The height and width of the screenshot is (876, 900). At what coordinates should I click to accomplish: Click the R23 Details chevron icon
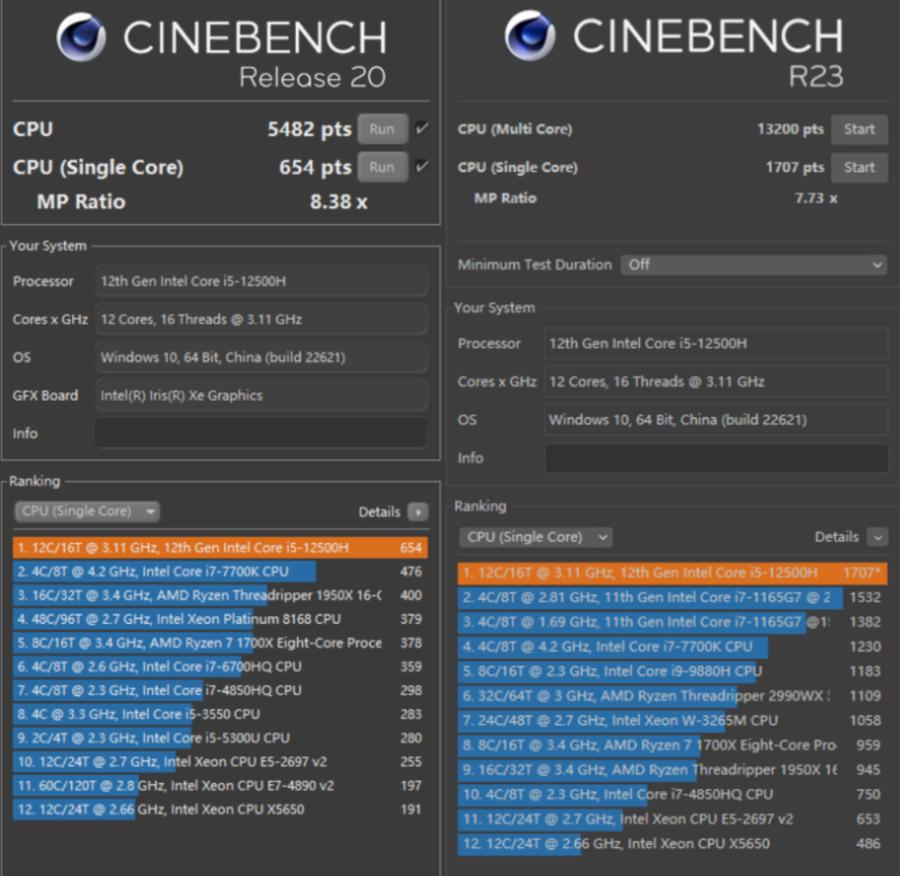(x=877, y=537)
